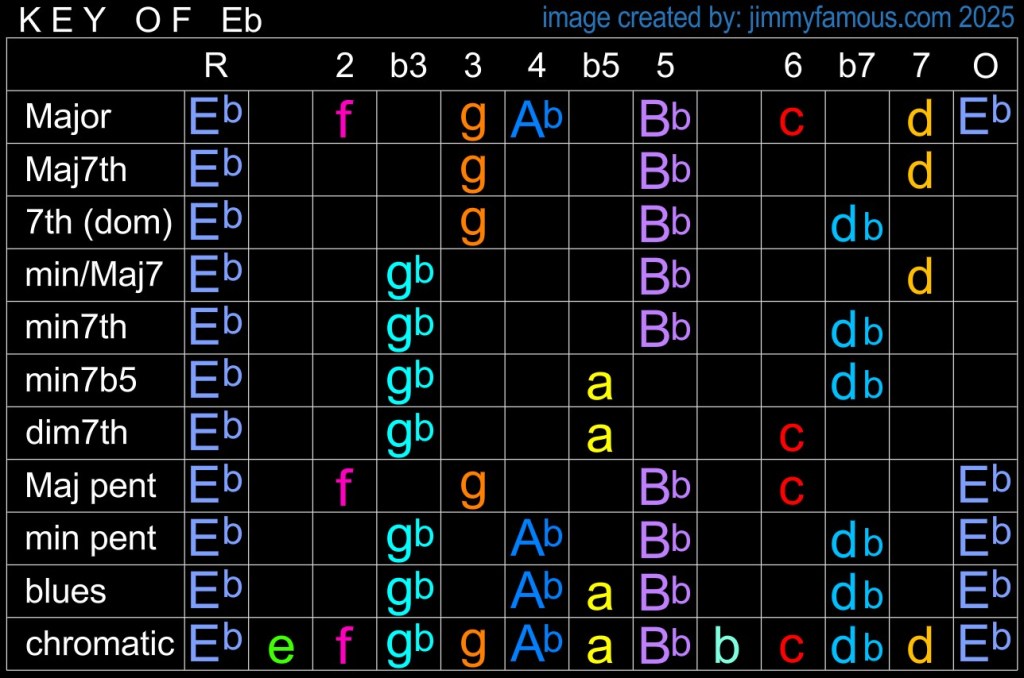Click the red c note in dim7th row
Screen dimensions: 1024x678
[792, 434]
